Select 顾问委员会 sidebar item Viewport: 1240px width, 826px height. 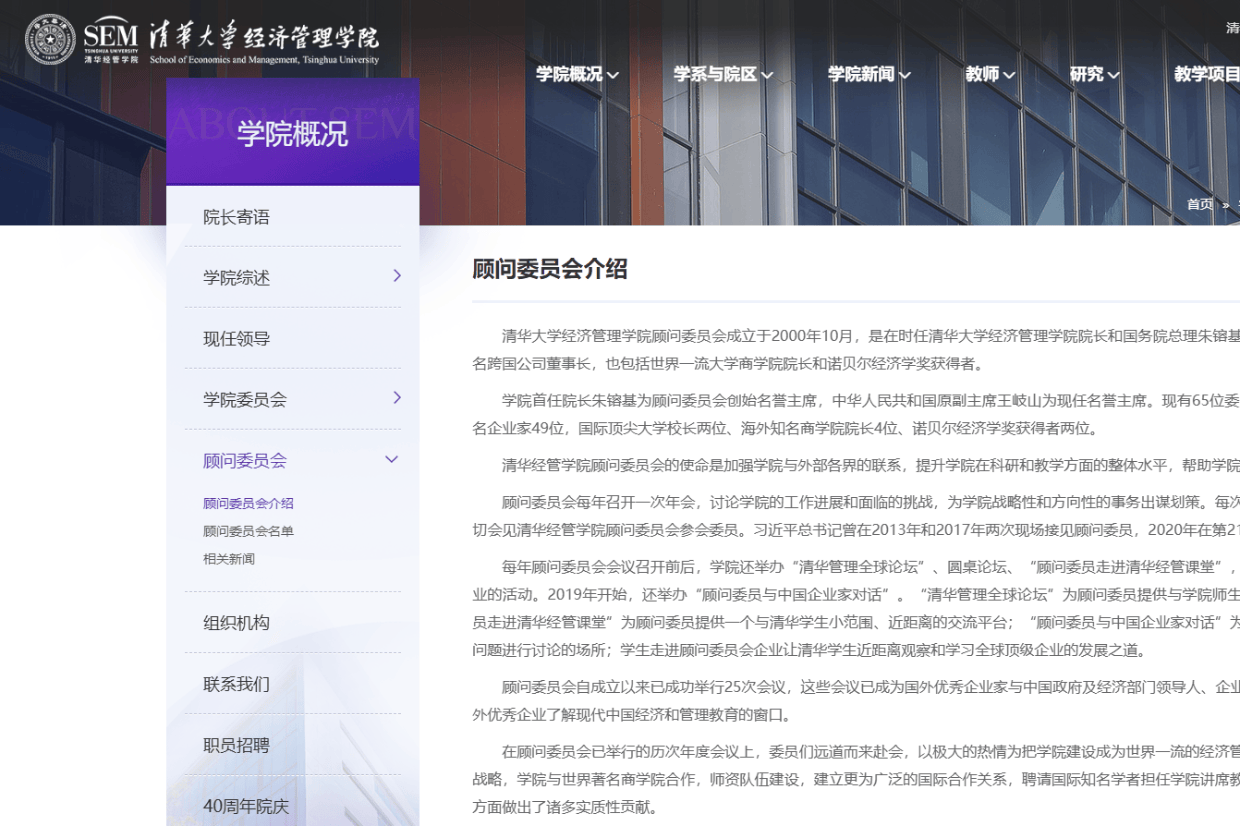[245, 460]
